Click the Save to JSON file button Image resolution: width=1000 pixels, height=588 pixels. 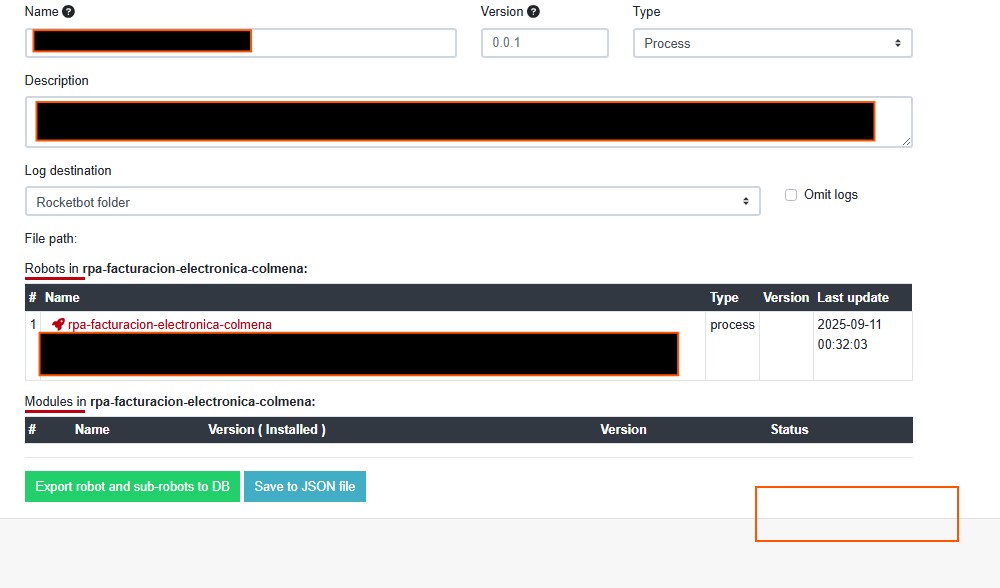coord(305,487)
